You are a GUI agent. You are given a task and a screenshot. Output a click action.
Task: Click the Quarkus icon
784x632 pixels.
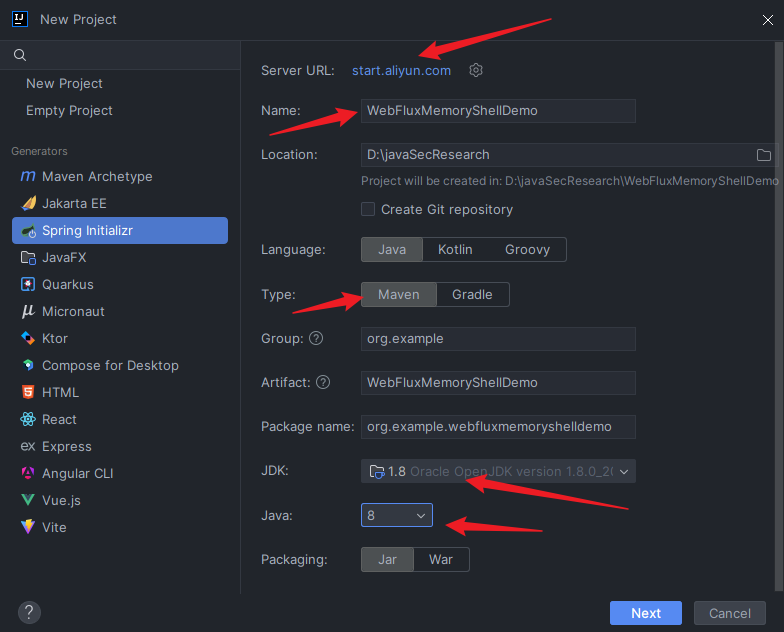pyautogui.click(x=28, y=284)
